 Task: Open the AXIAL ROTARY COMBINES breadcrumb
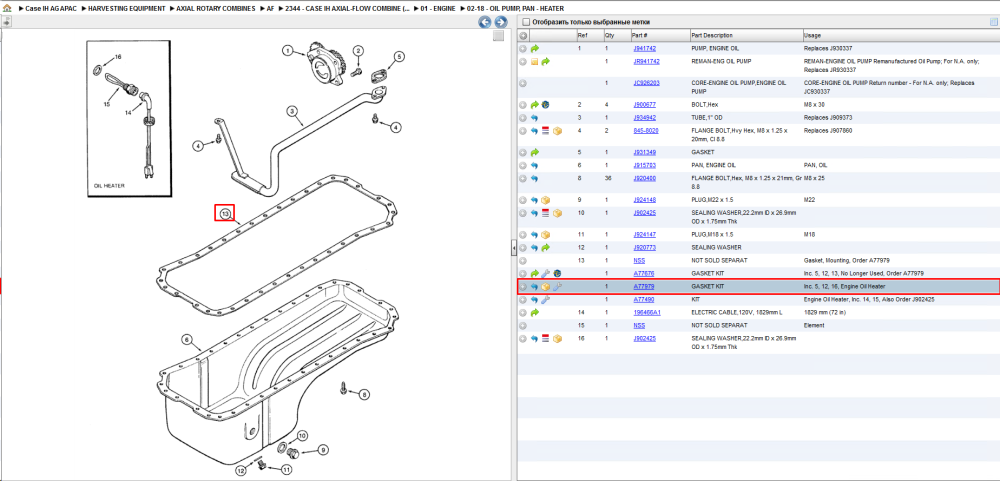point(216,9)
